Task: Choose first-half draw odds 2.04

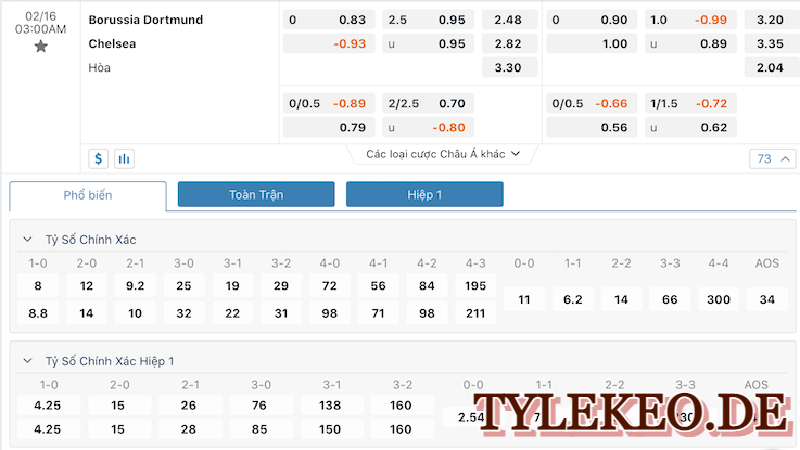Action: 772,67
